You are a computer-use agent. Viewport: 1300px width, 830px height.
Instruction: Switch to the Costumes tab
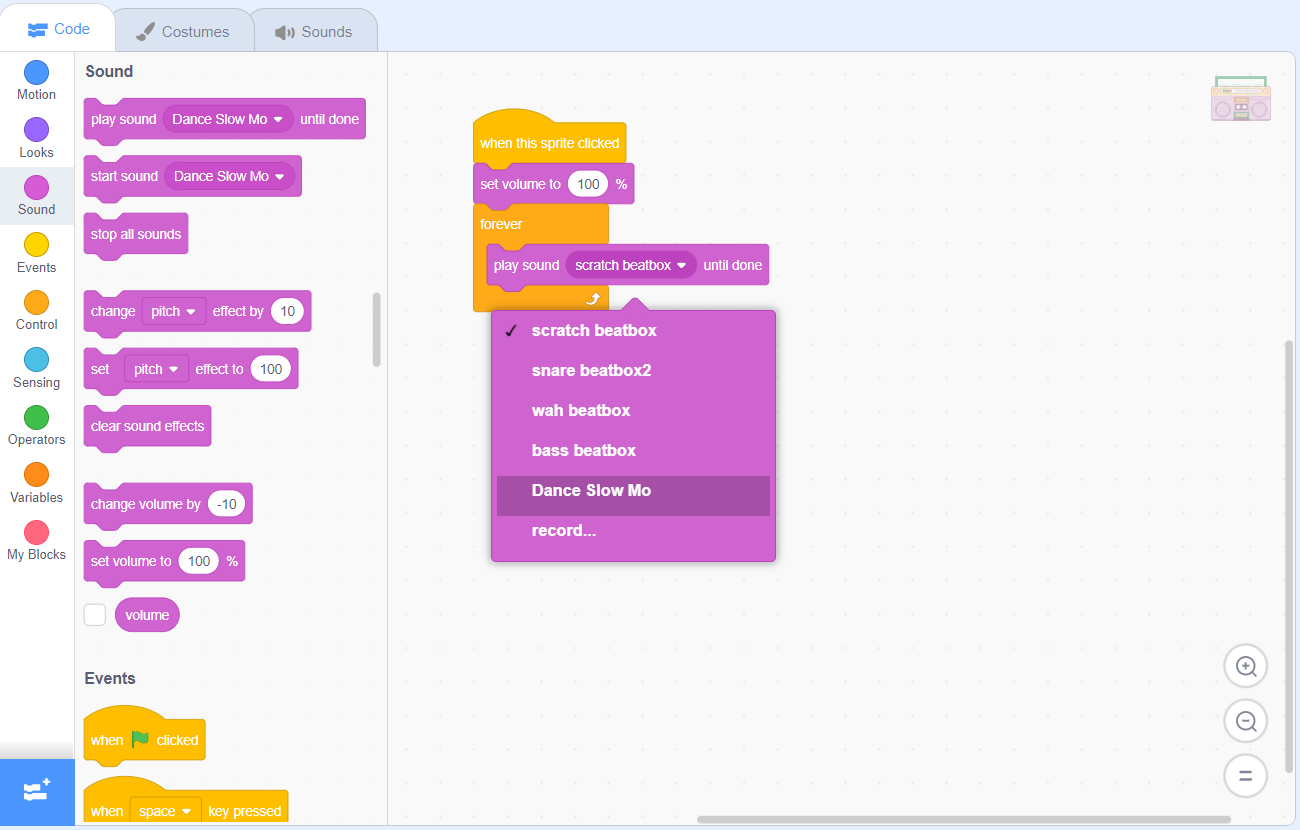[x=183, y=31]
